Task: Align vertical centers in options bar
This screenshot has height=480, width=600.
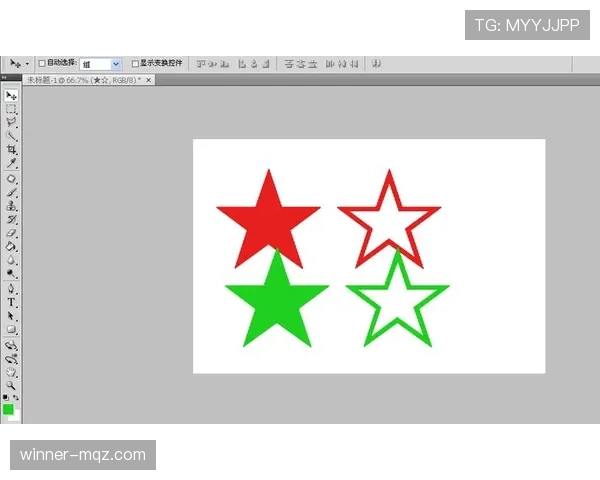Action: point(213,64)
